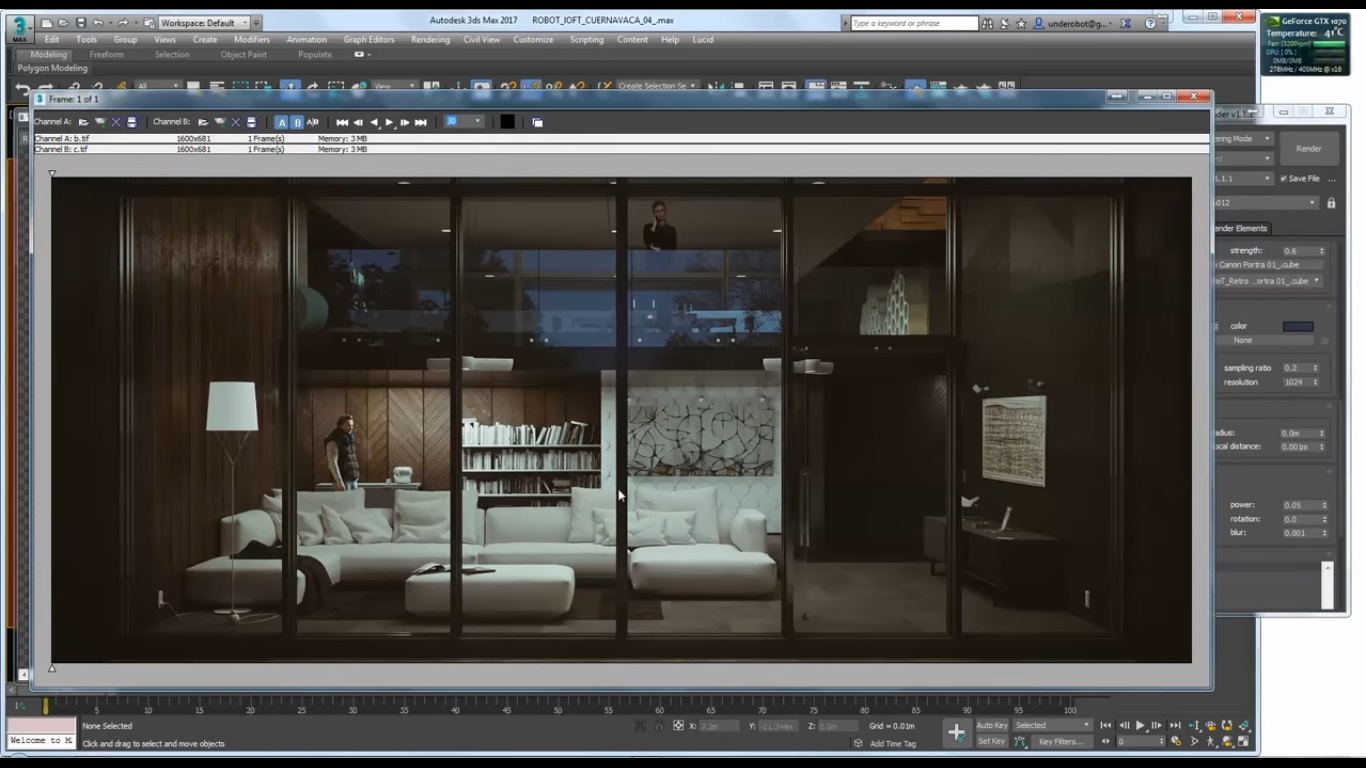Open the Edit menu

[x=52, y=40]
